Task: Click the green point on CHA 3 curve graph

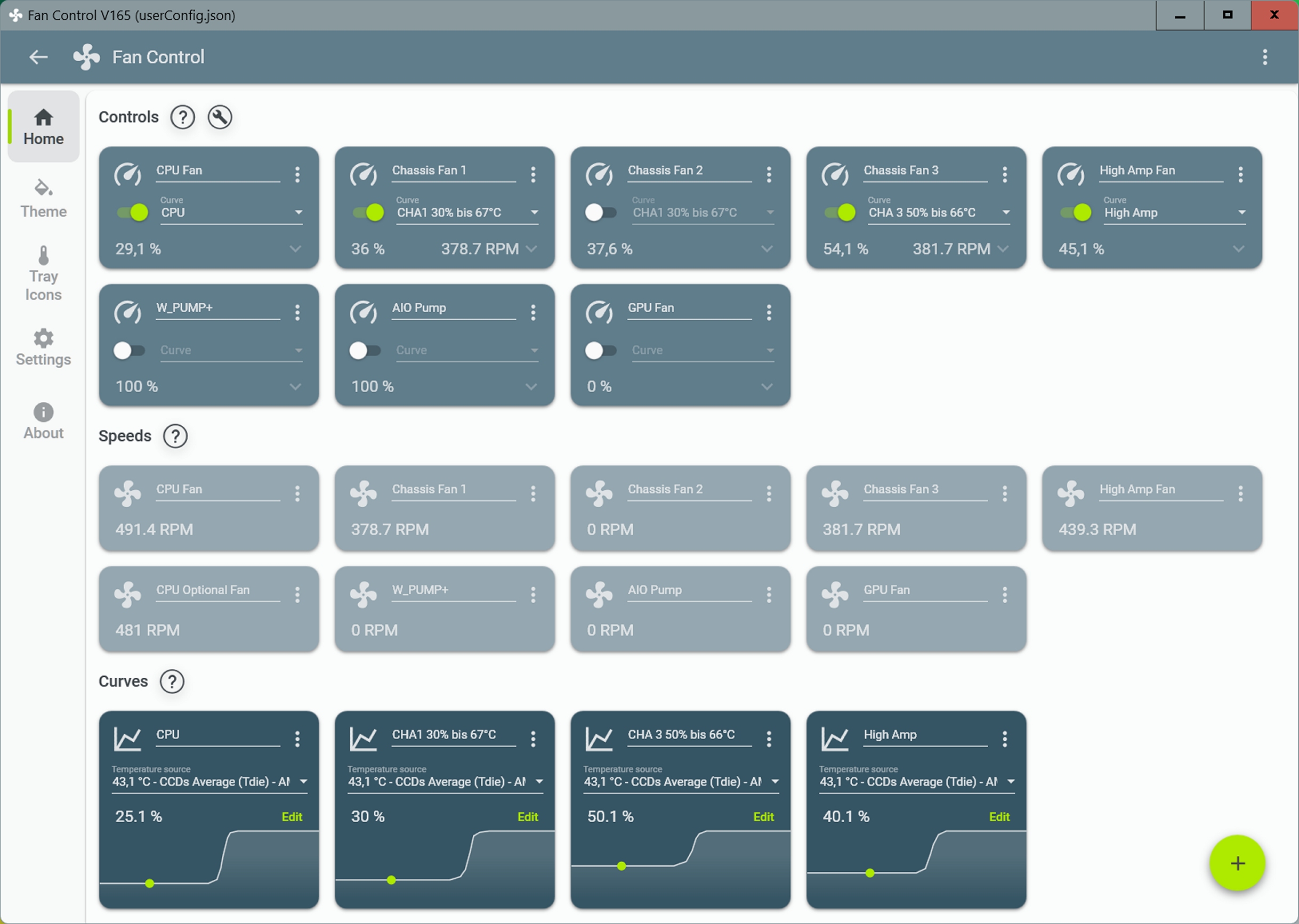Action: pos(622,866)
